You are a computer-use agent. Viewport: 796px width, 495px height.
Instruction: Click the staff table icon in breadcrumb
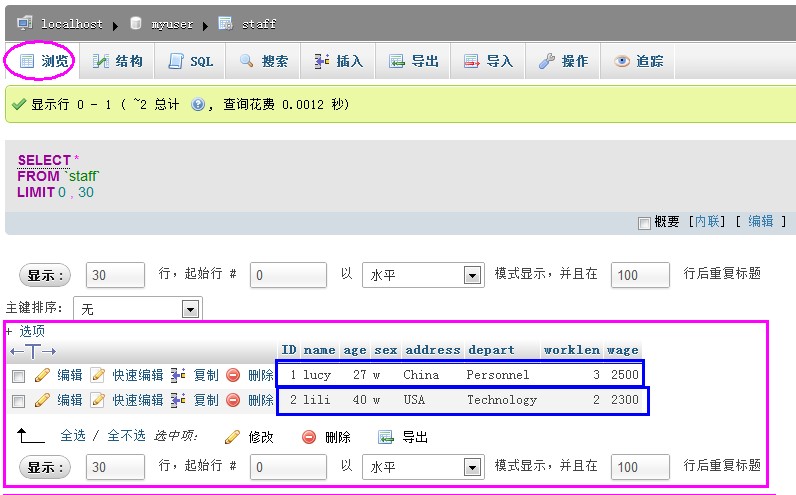click(x=225, y=23)
